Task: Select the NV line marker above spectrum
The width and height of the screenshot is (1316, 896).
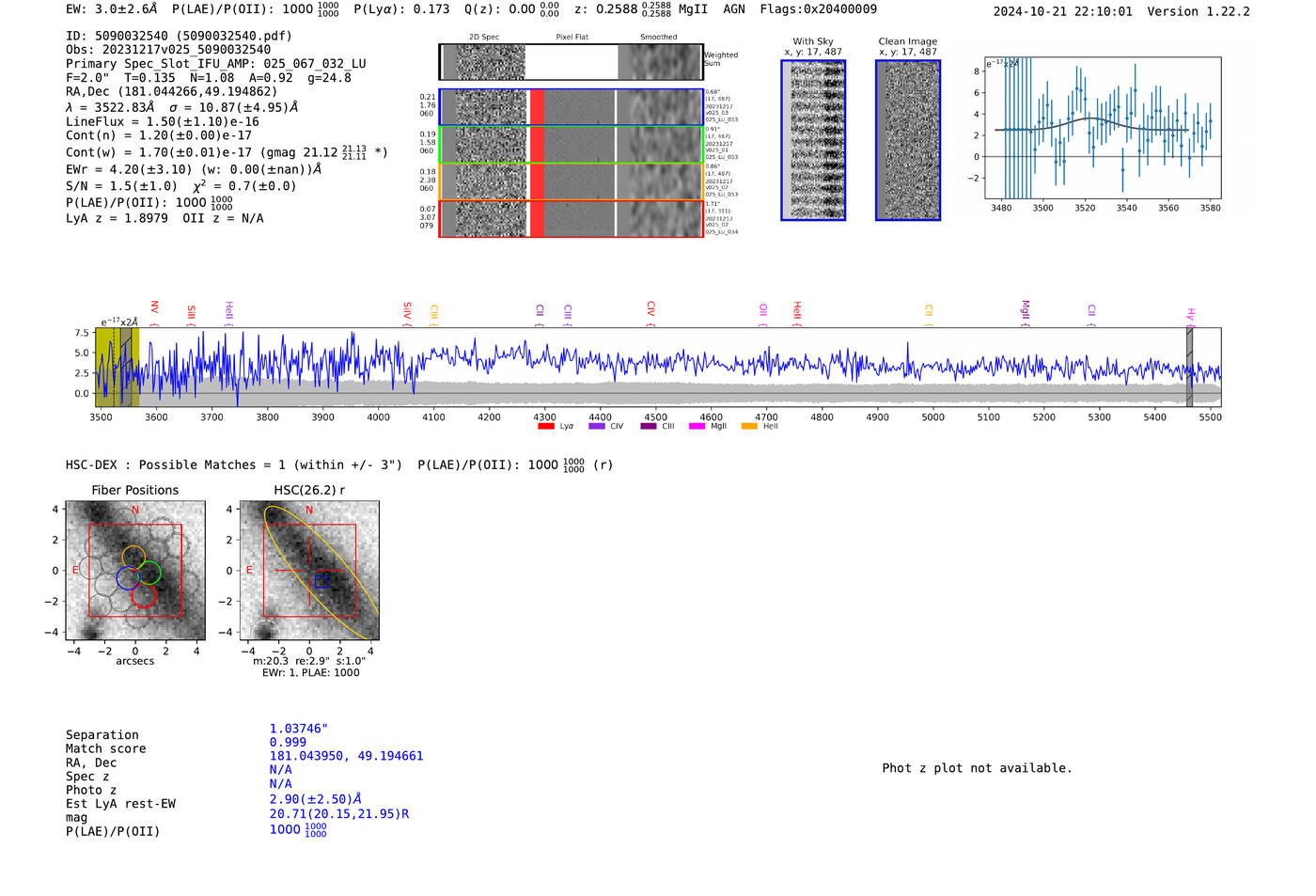Action: click(x=154, y=313)
